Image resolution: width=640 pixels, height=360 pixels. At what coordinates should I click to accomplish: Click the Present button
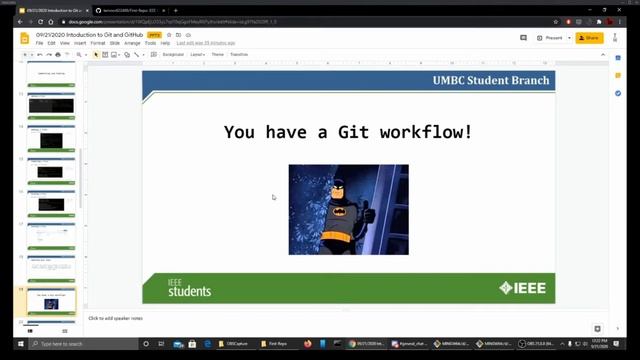550,38
